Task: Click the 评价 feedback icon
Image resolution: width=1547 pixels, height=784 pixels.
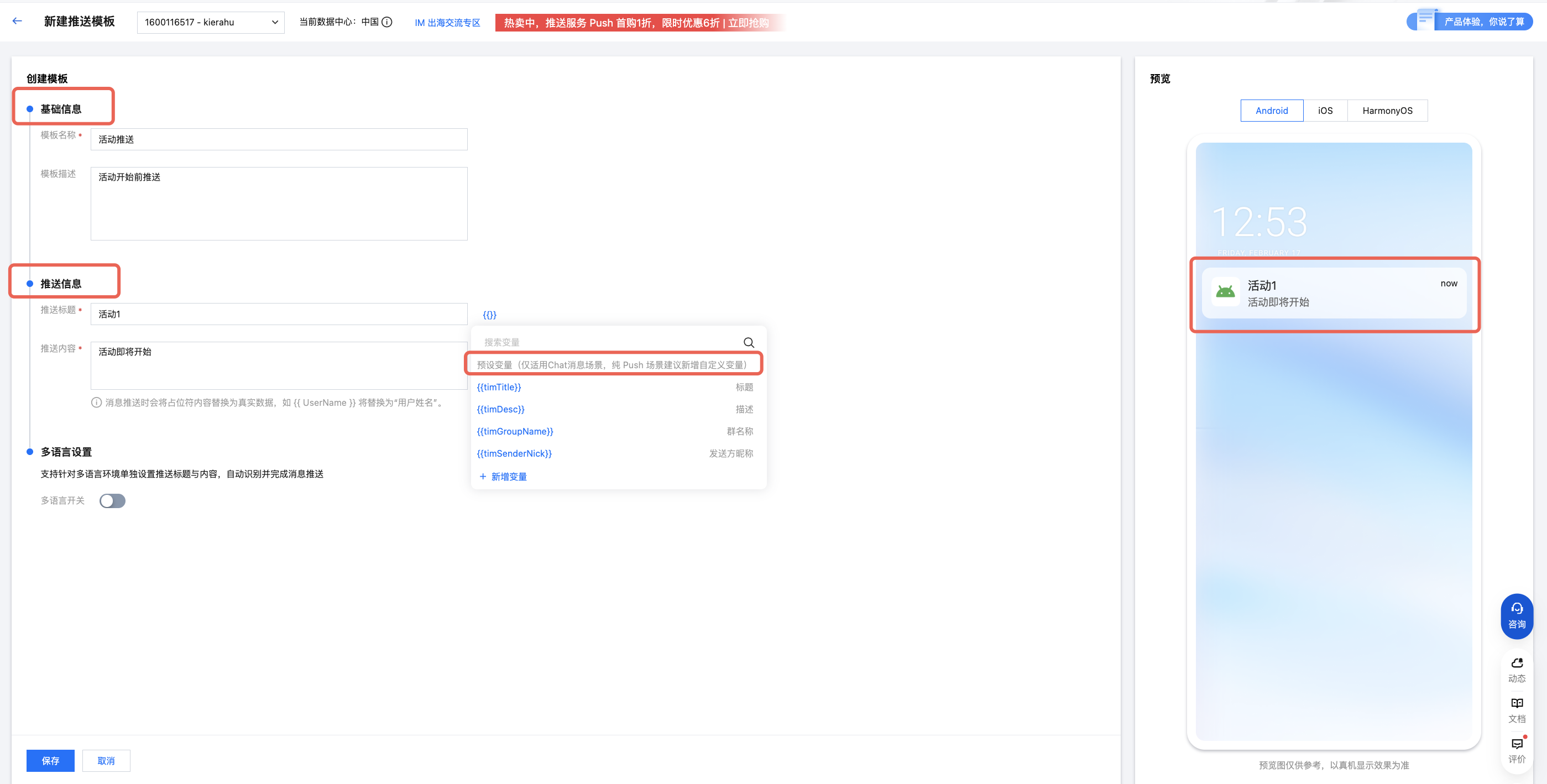Action: (1517, 750)
